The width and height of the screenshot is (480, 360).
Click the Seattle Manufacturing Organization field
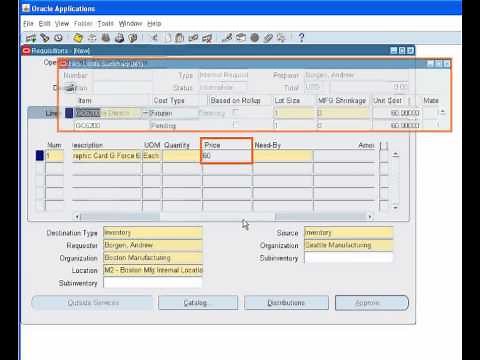click(x=348, y=245)
